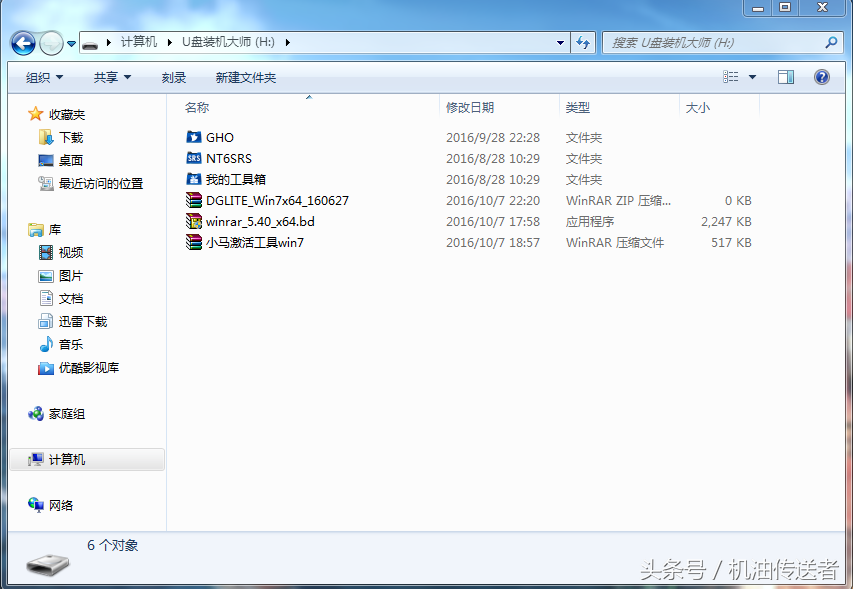853x589 pixels.
Task: Sort by the 大小 column header
Action: pyautogui.click(x=697, y=108)
